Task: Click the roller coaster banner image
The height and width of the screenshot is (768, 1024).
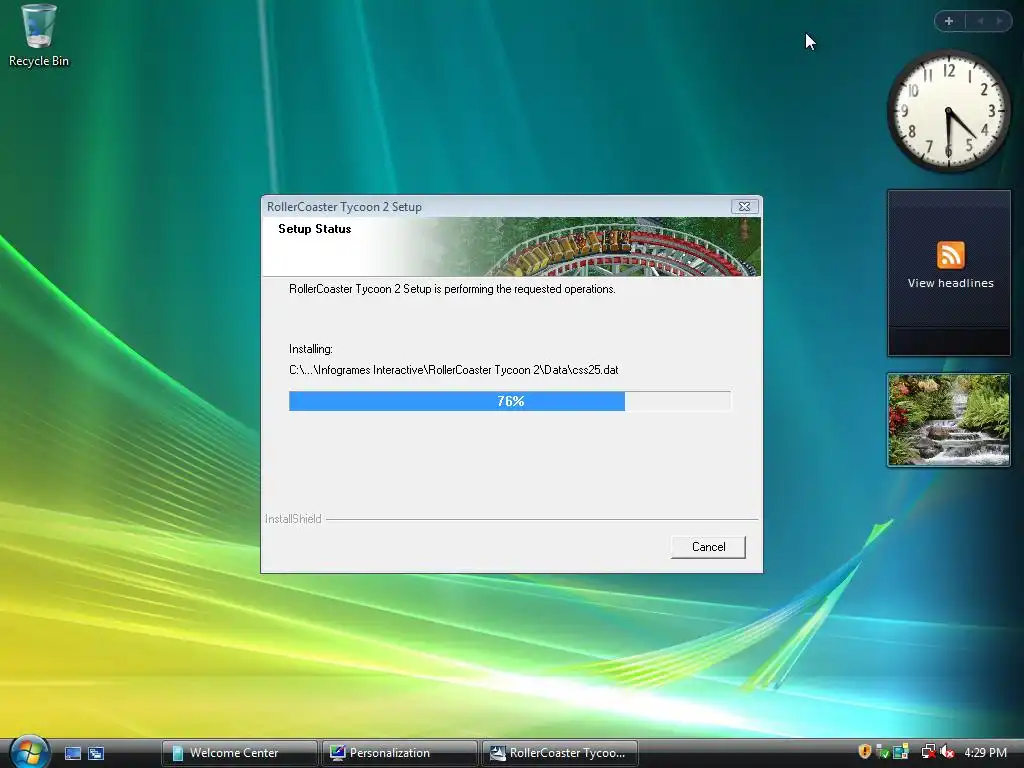Action: (588, 247)
